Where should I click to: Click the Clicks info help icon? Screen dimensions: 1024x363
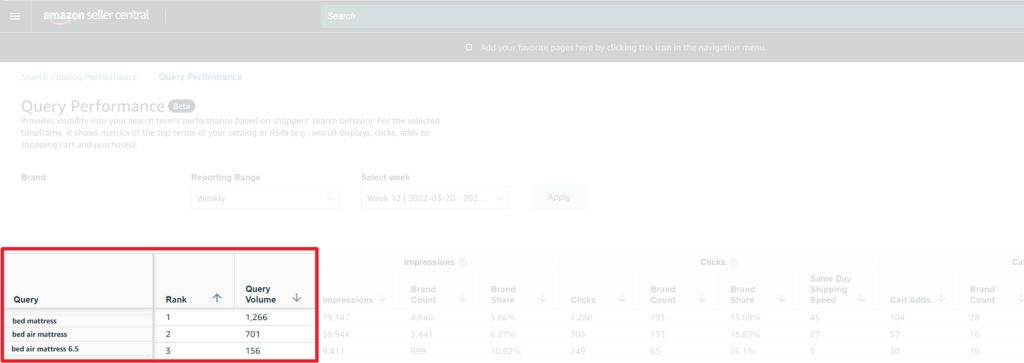click(733, 262)
